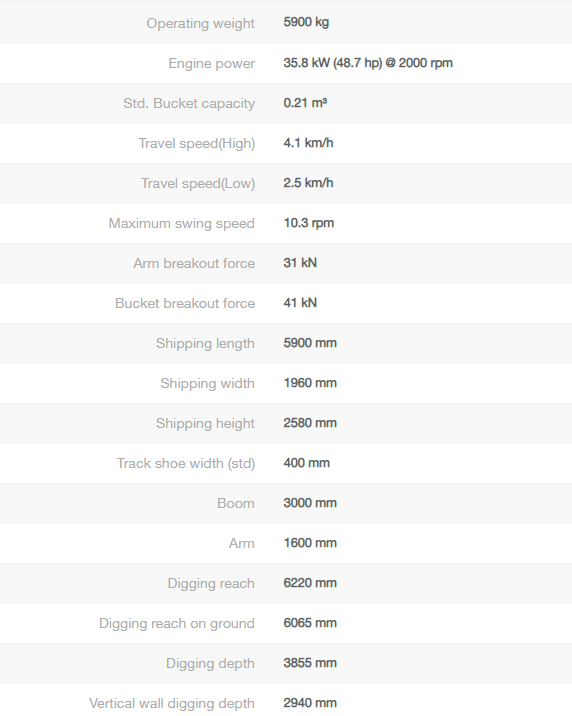The height and width of the screenshot is (716, 572).
Task: Select the 41 kN bucket breakout value
Action: (300, 303)
